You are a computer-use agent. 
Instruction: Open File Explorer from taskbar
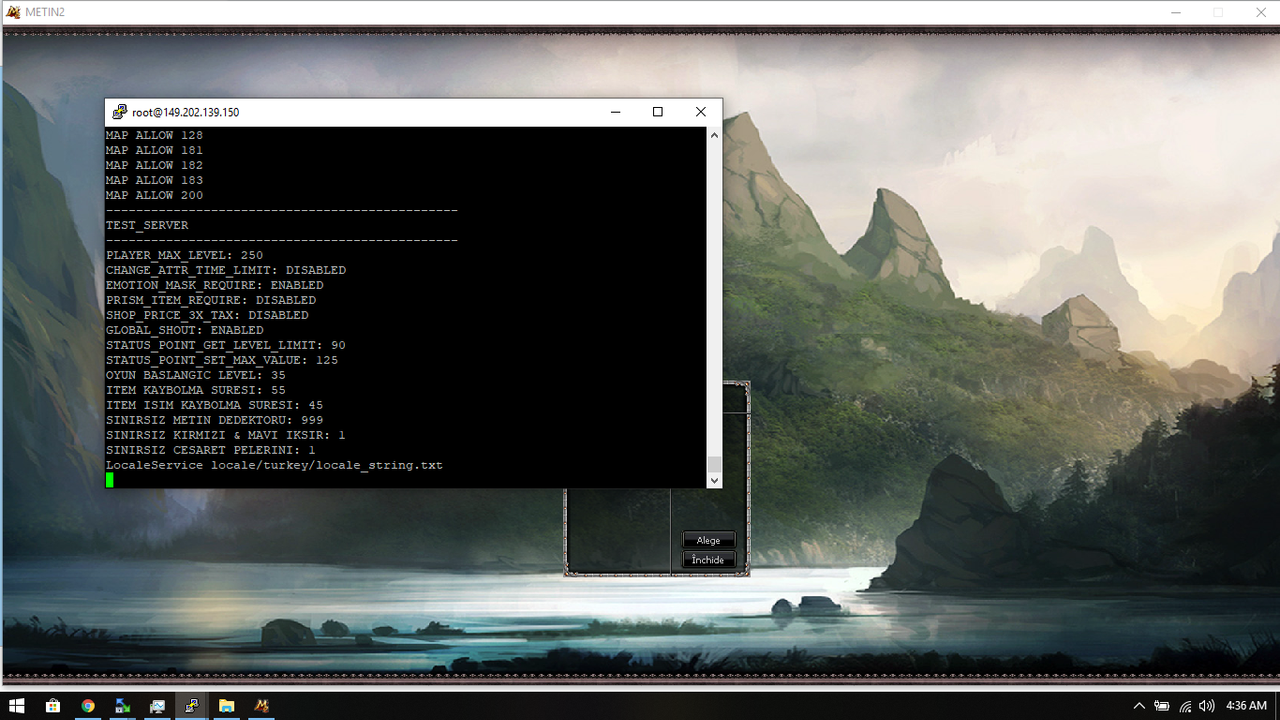227,705
